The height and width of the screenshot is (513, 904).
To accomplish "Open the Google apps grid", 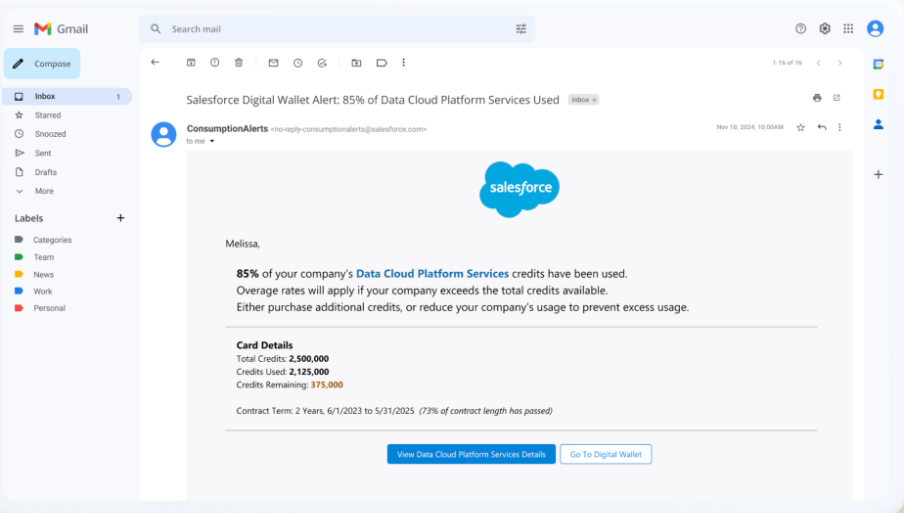I will pyautogui.click(x=848, y=28).
